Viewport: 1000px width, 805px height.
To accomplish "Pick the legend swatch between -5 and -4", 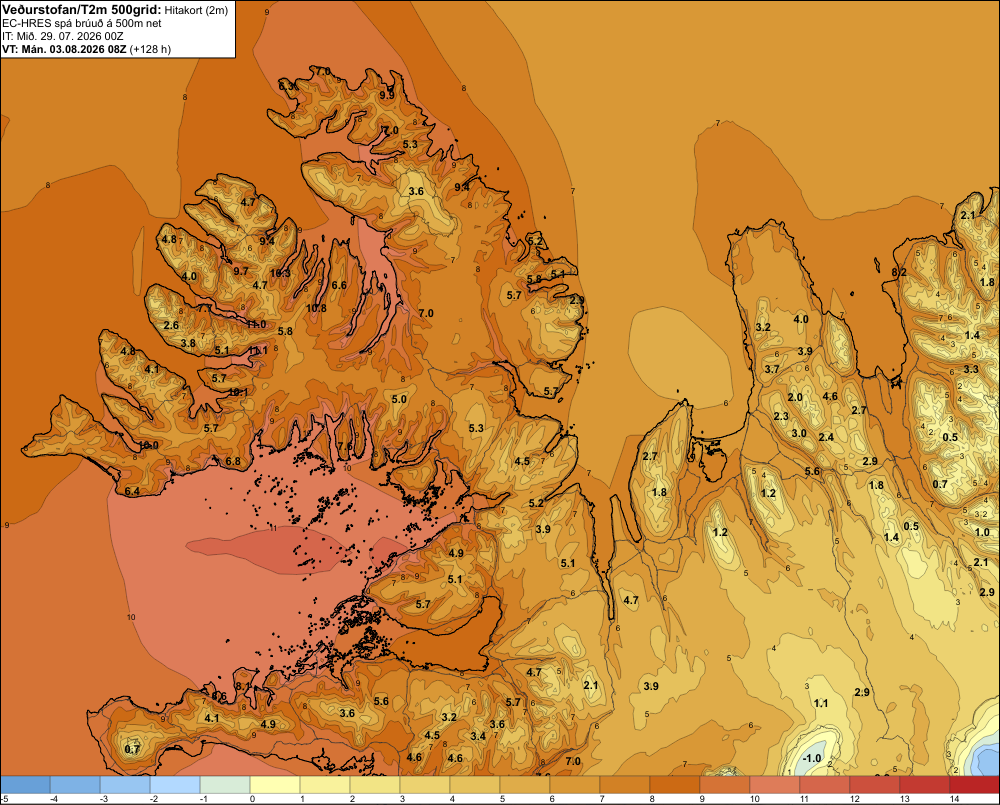I will click(25, 785).
